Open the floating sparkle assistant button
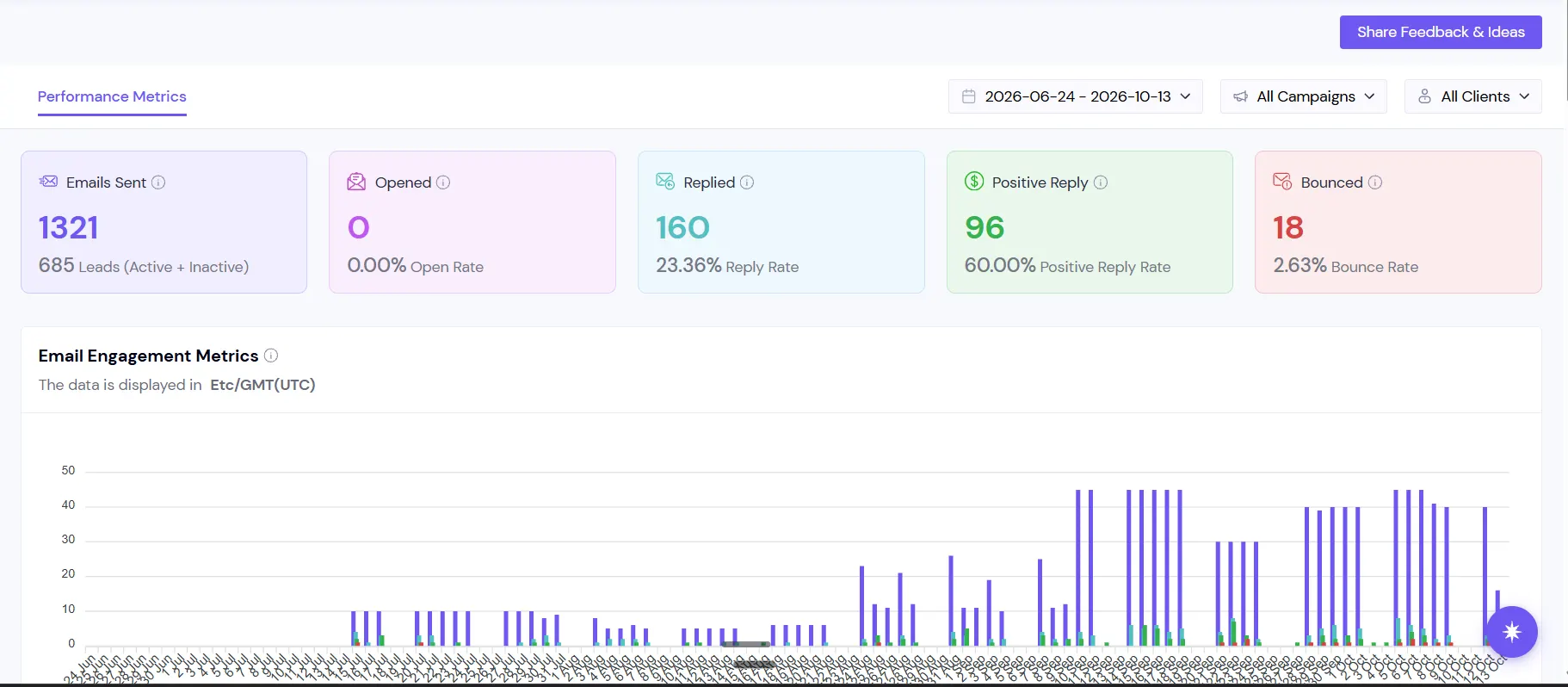Viewport: 1568px width, 687px height. [1512, 632]
